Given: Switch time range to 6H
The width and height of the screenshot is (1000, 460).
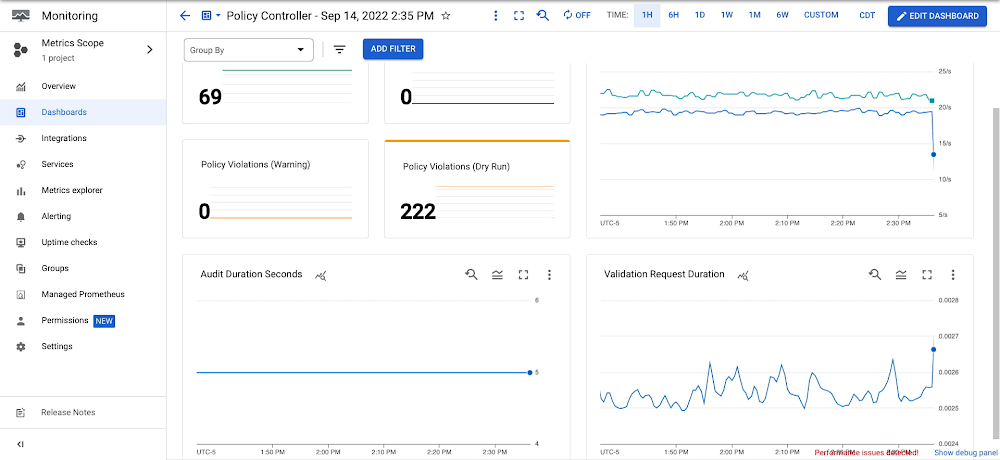Looking at the screenshot, I should (x=674, y=16).
